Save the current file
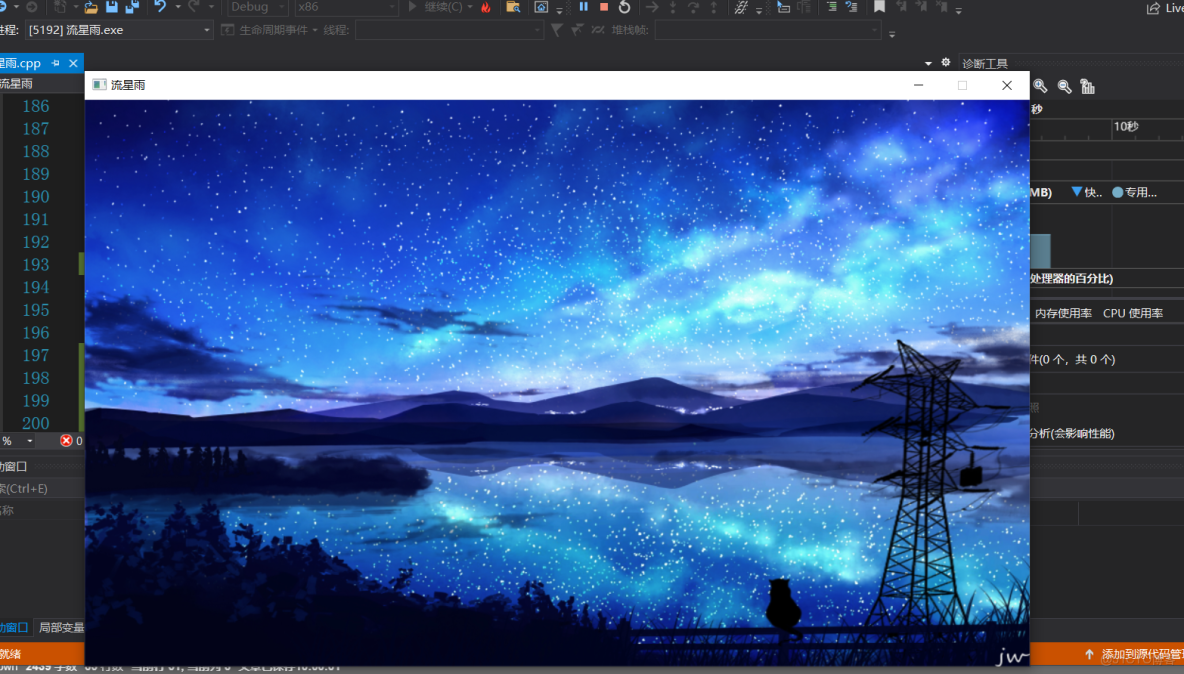 (112, 7)
